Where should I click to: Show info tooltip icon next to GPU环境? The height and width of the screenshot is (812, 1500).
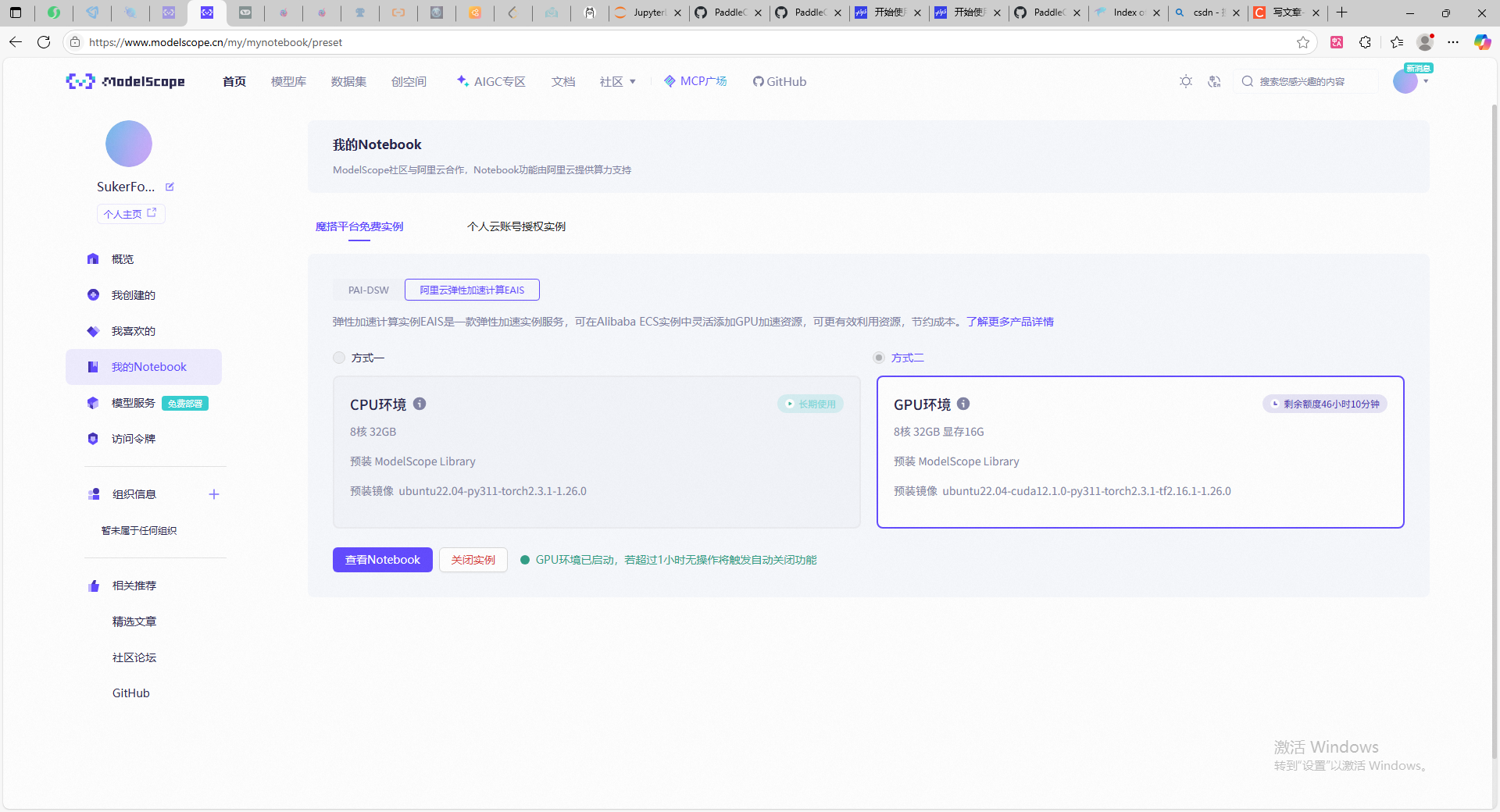click(x=963, y=404)
